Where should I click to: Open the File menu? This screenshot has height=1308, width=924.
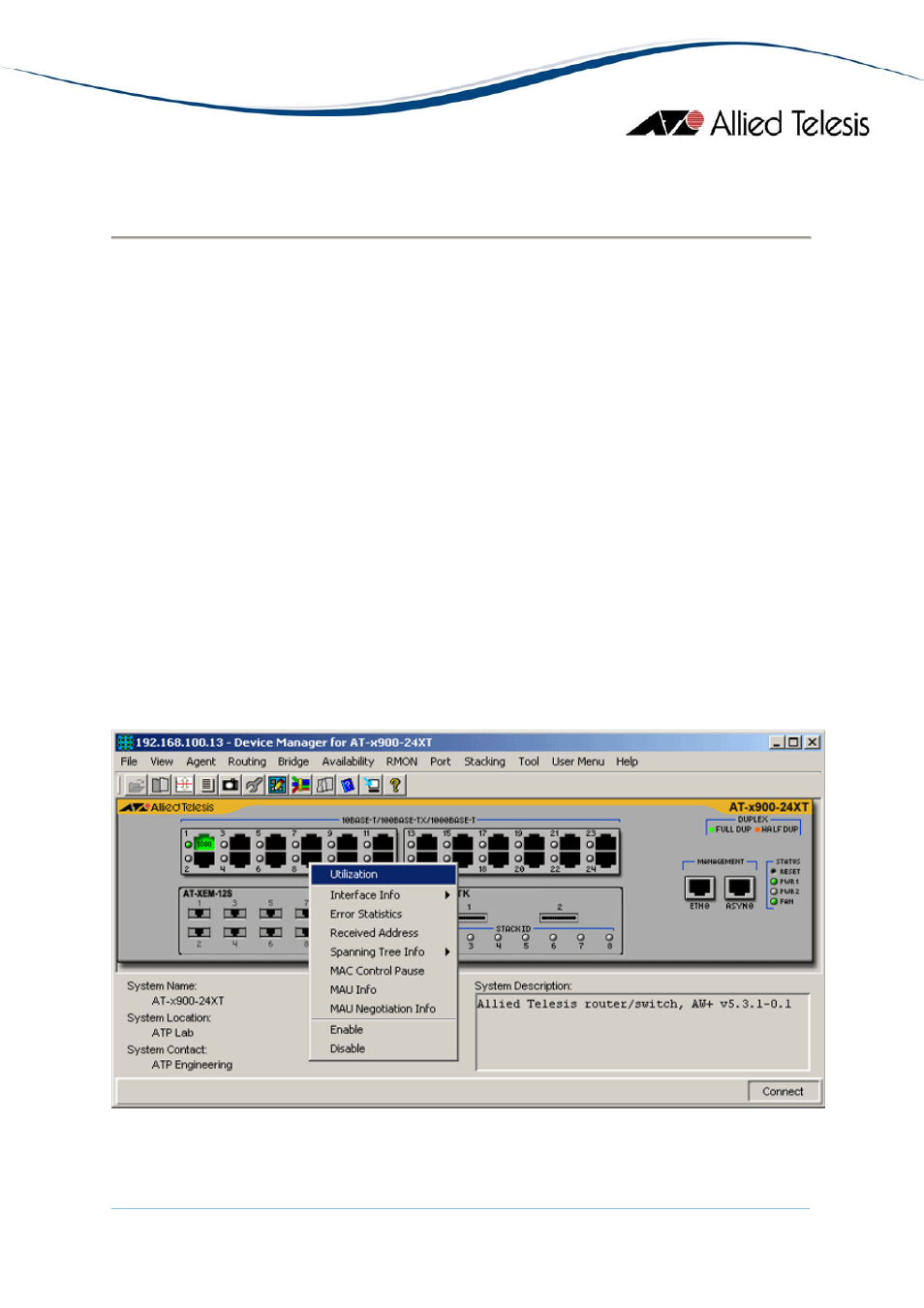(129, 762)
